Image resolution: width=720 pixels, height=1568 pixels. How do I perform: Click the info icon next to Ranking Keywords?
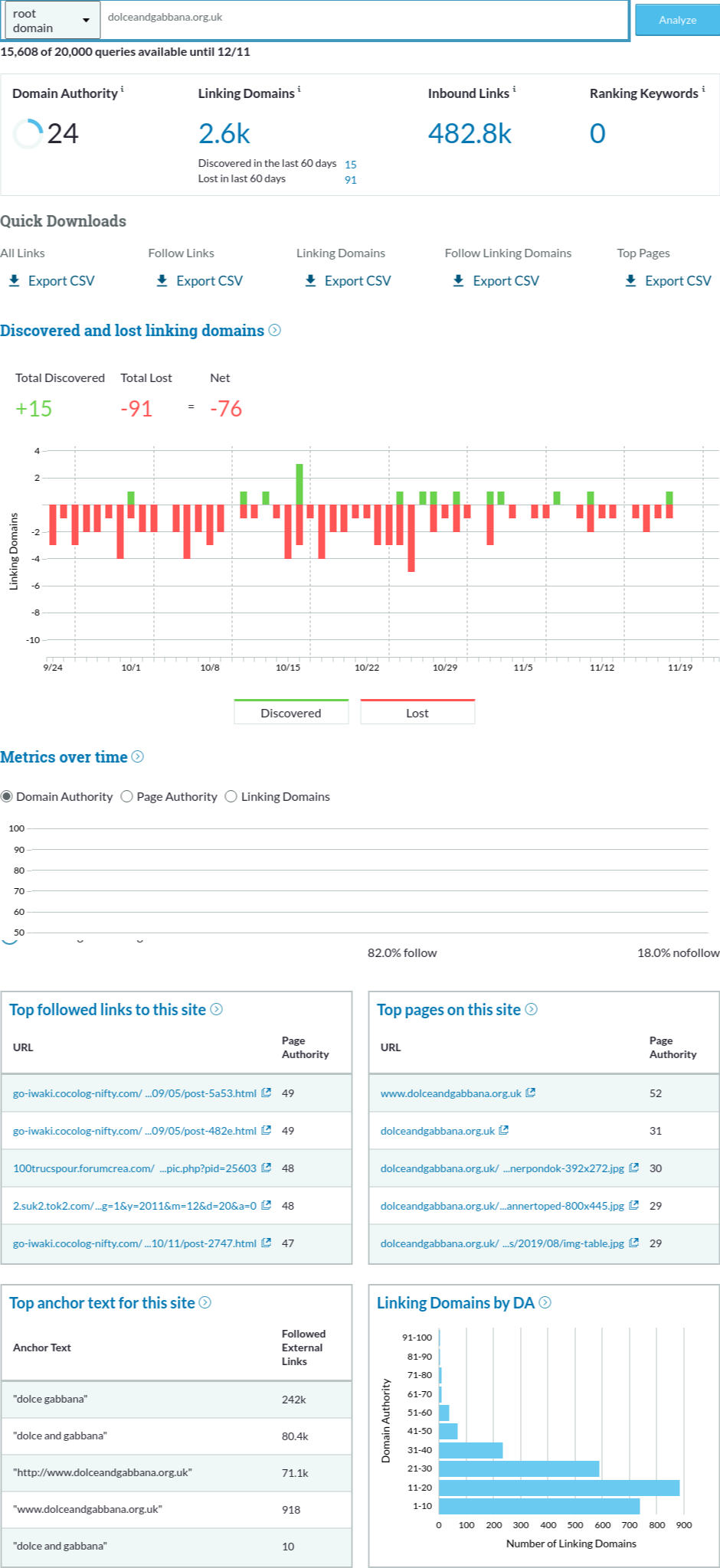[x=703, y=90]
